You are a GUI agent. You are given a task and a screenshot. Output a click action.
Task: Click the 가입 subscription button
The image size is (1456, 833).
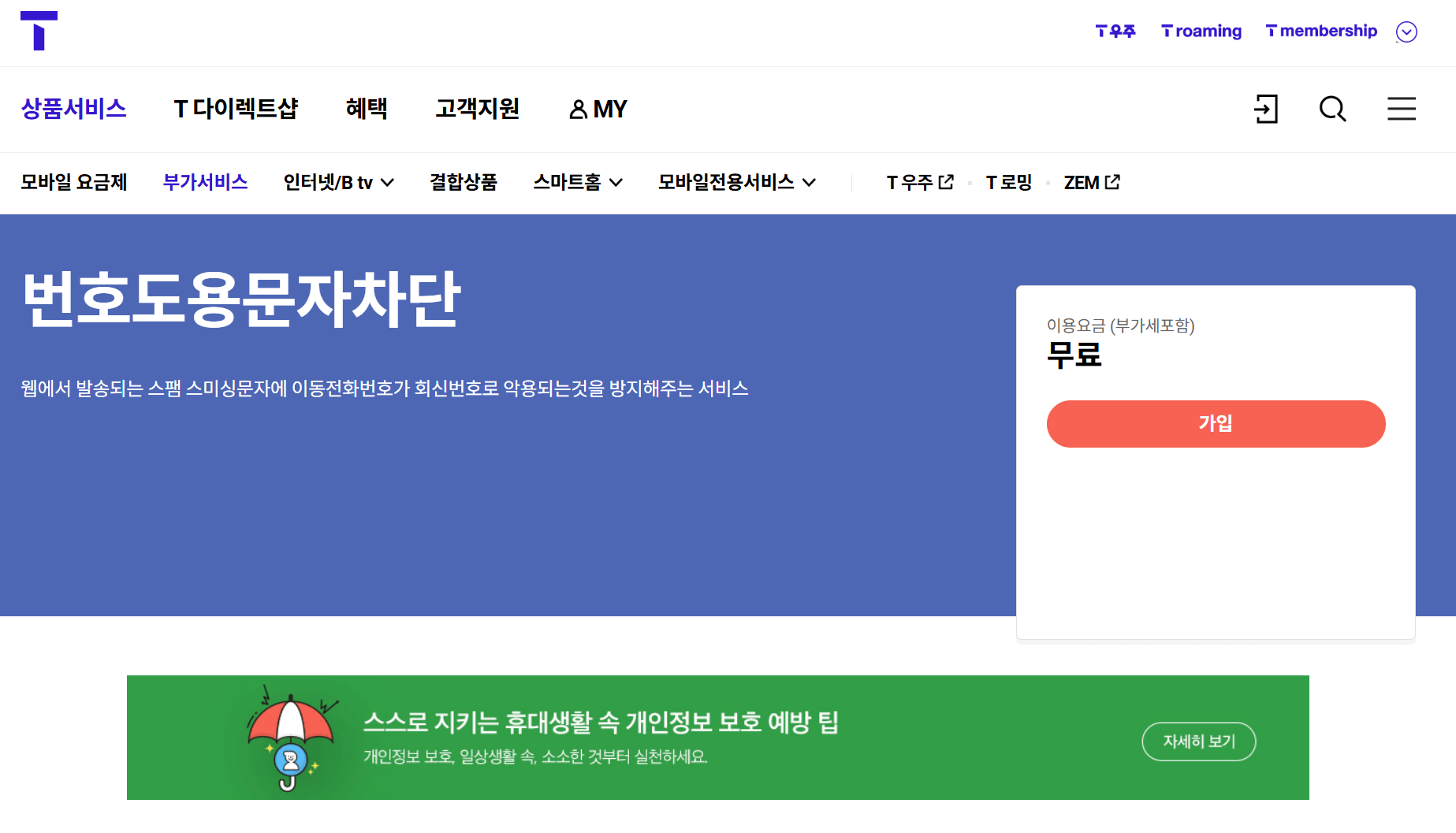pyautogui.click(x=1215, y=423)
